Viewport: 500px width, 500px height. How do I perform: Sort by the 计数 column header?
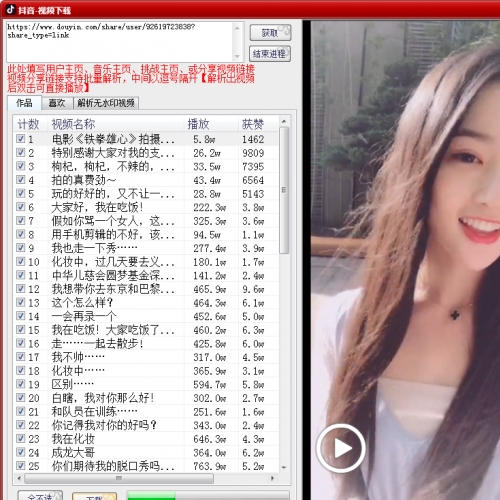coord(30,124)
